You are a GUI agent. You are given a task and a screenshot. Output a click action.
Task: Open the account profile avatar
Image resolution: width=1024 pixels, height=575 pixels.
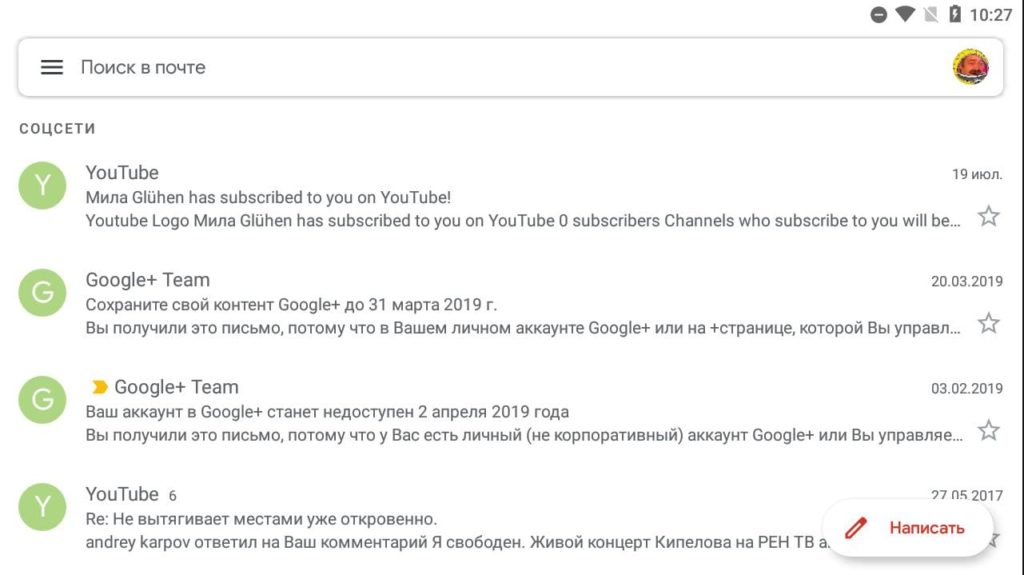coord(970,67)
